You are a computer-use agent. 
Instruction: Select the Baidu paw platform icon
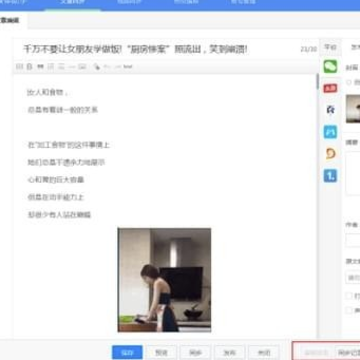pyautogui.click(x=330, y=109)
